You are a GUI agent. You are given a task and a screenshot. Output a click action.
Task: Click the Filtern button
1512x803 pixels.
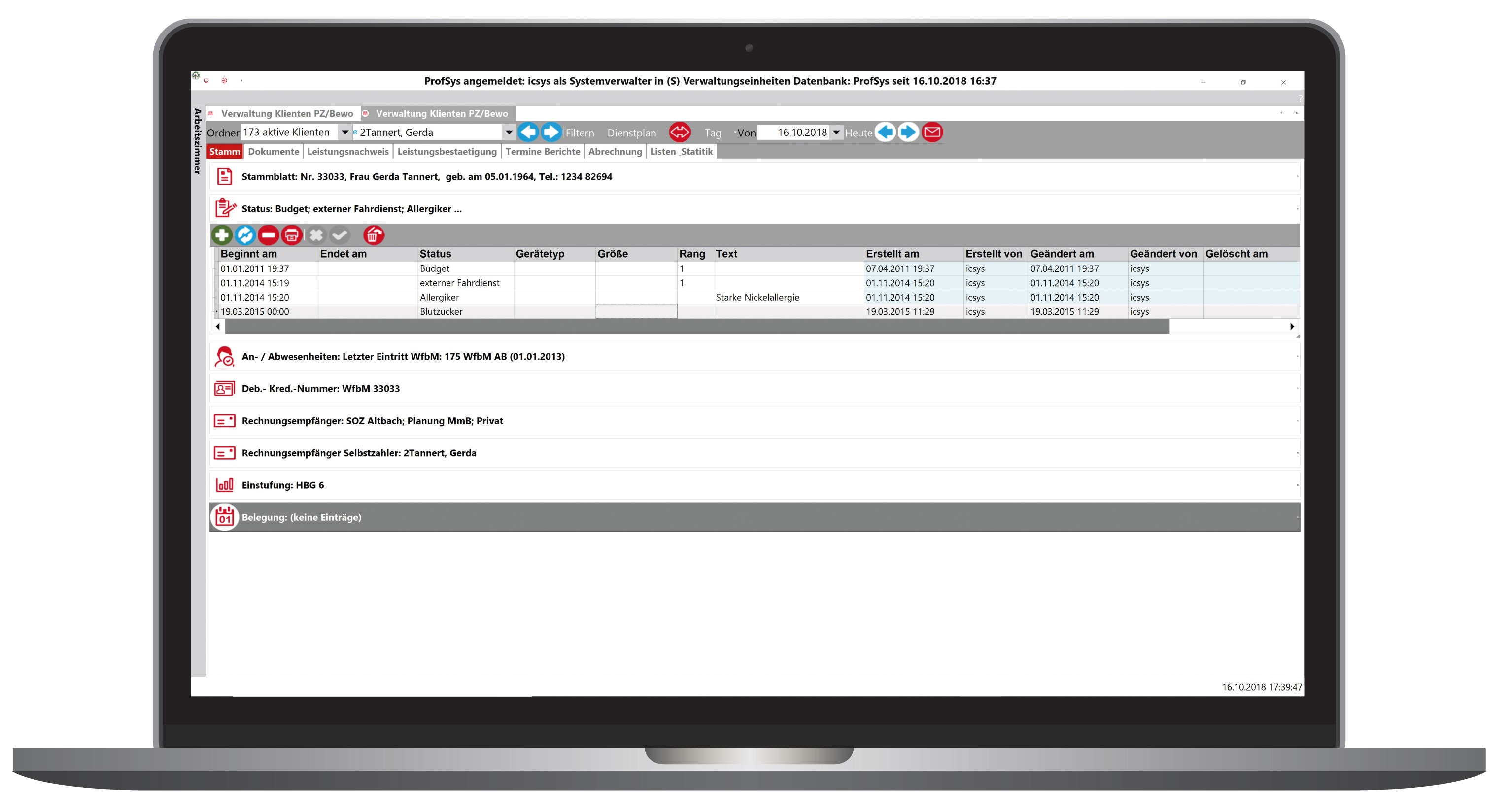(x=580, y=133)
